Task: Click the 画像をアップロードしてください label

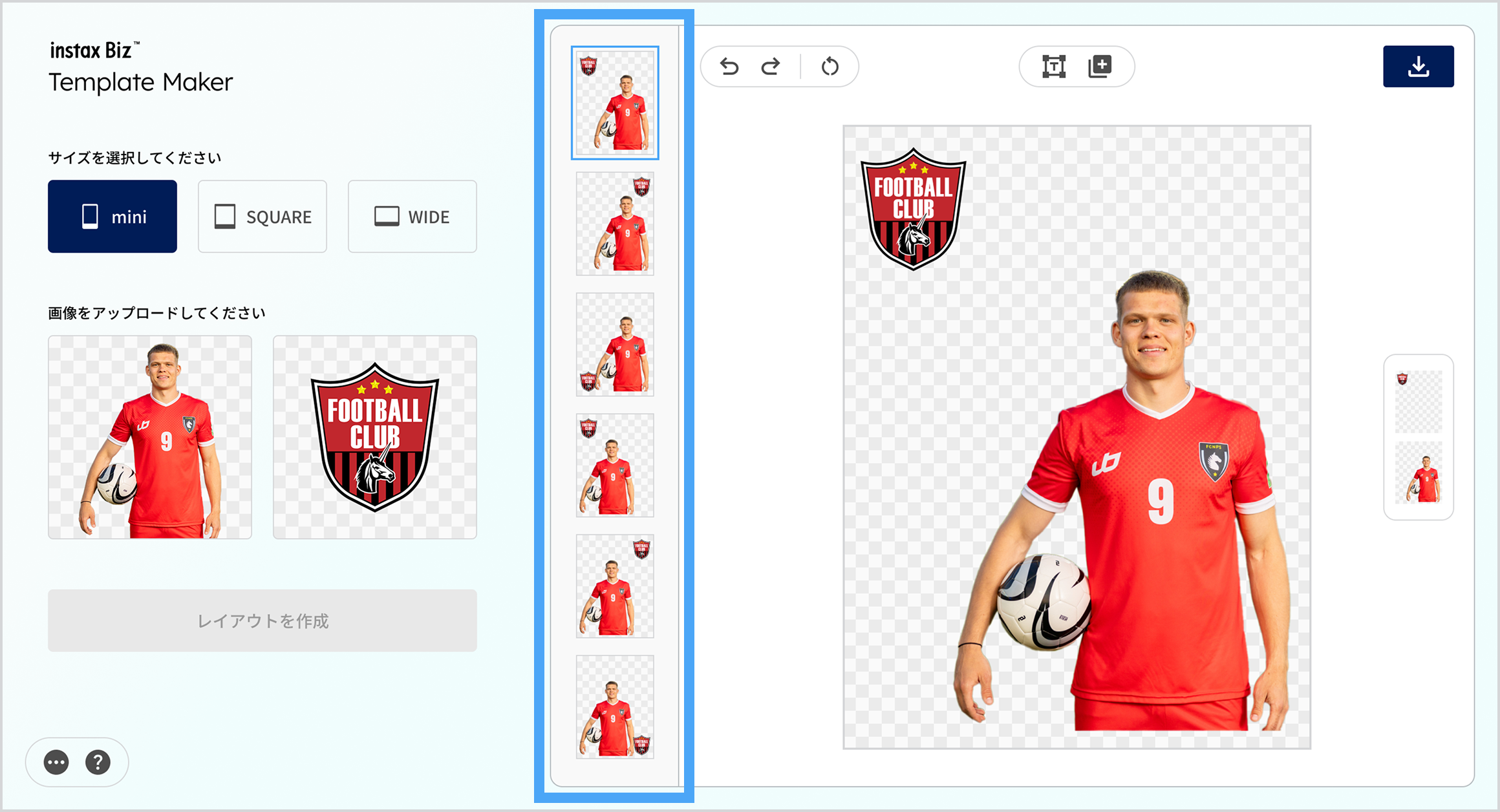Action: 156,313
